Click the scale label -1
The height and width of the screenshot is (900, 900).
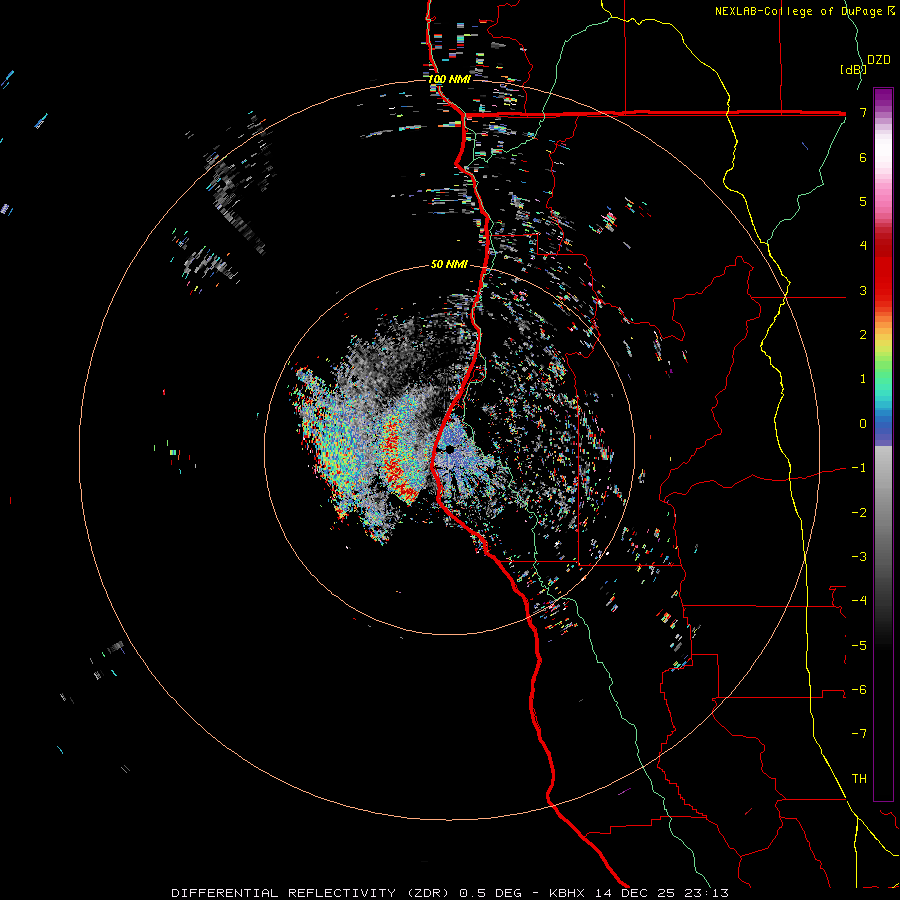(859, 468)
